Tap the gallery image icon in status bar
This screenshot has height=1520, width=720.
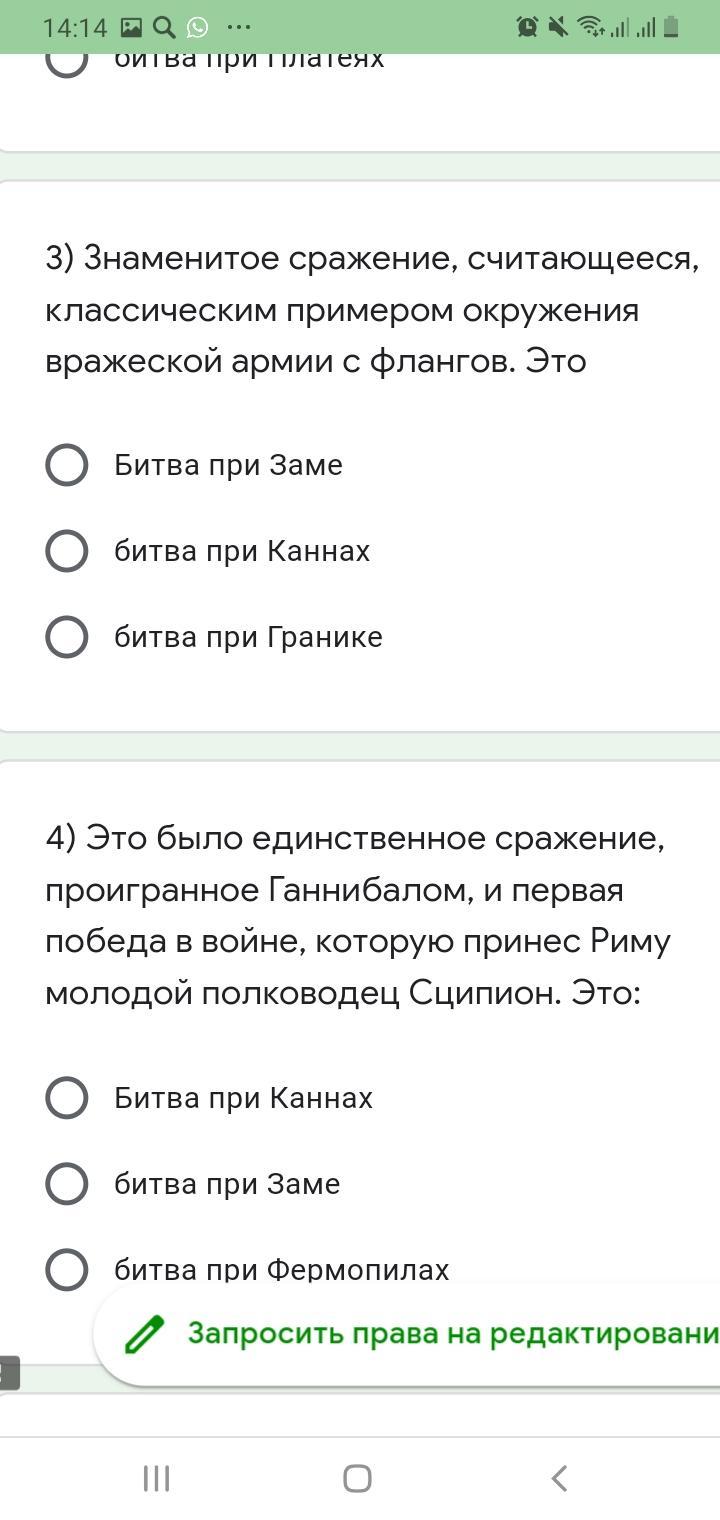[131, 27]
